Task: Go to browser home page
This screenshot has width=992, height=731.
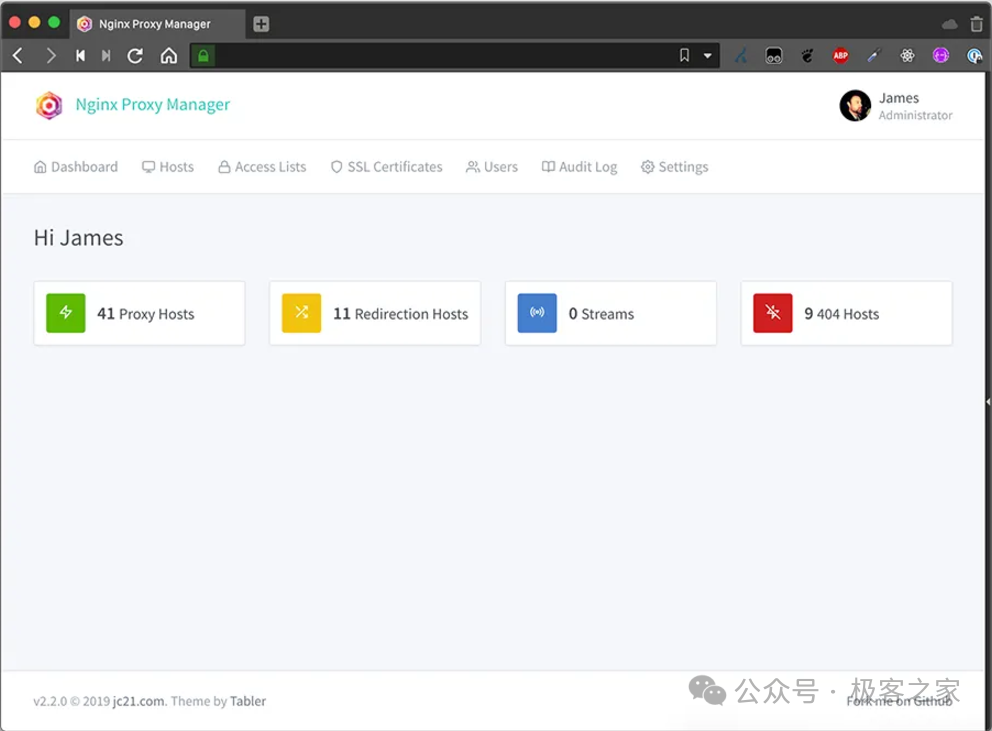Action: [169, 56]
